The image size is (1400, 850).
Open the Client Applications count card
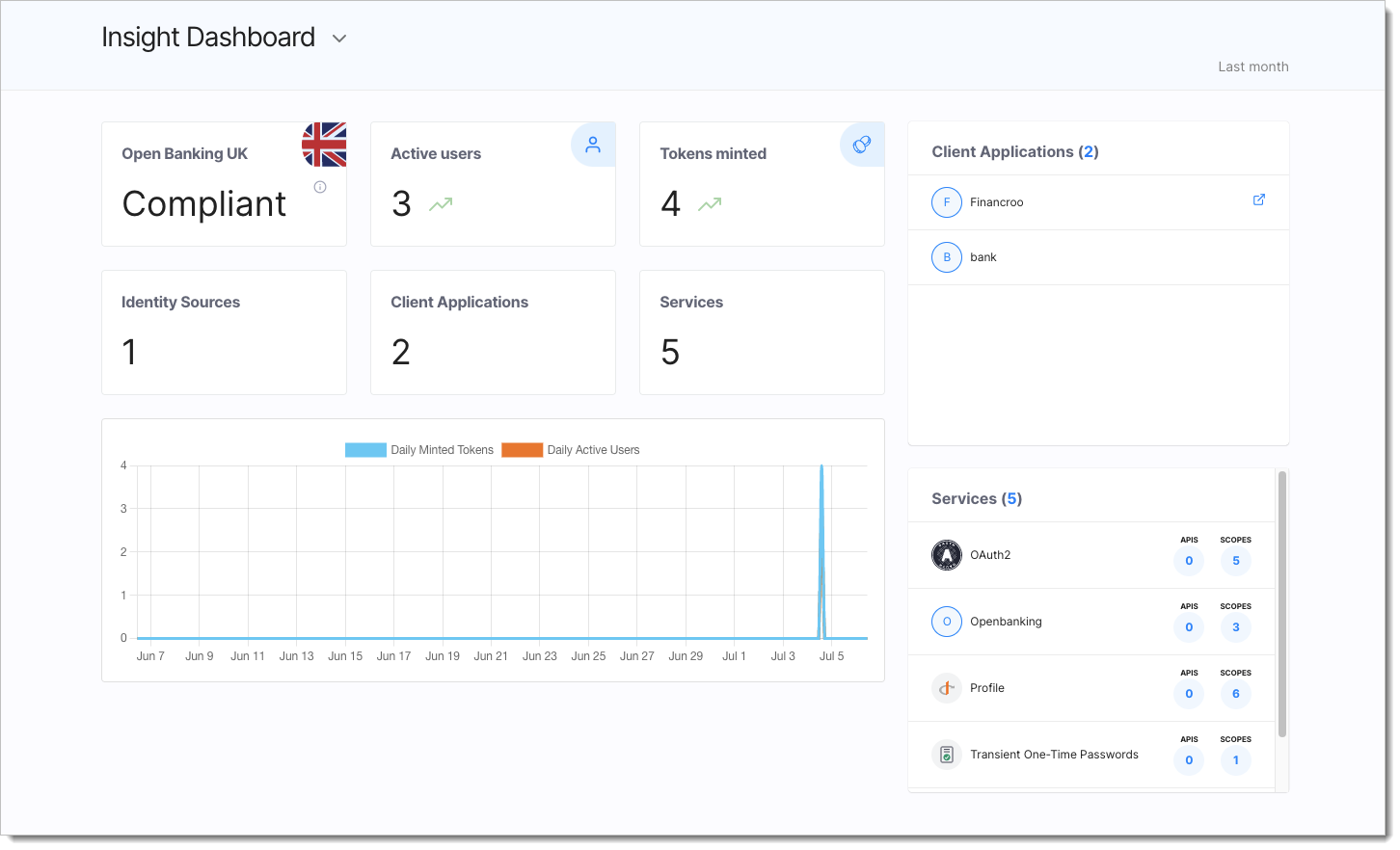493,332
